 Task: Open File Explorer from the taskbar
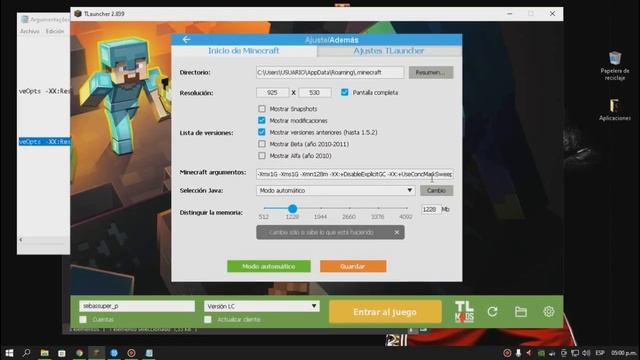pyautogui.click(x=44, y=353)
